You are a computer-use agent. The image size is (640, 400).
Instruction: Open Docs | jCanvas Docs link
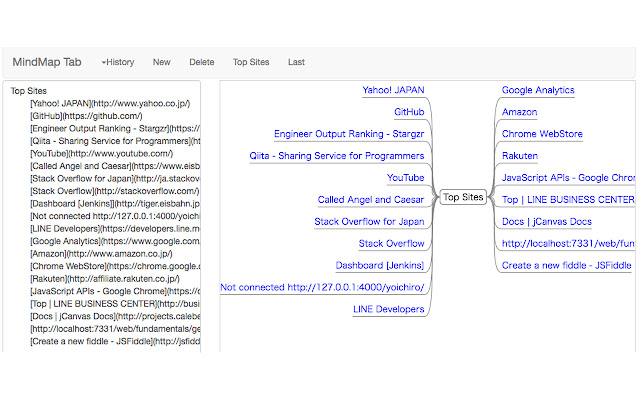pos(547,222)
